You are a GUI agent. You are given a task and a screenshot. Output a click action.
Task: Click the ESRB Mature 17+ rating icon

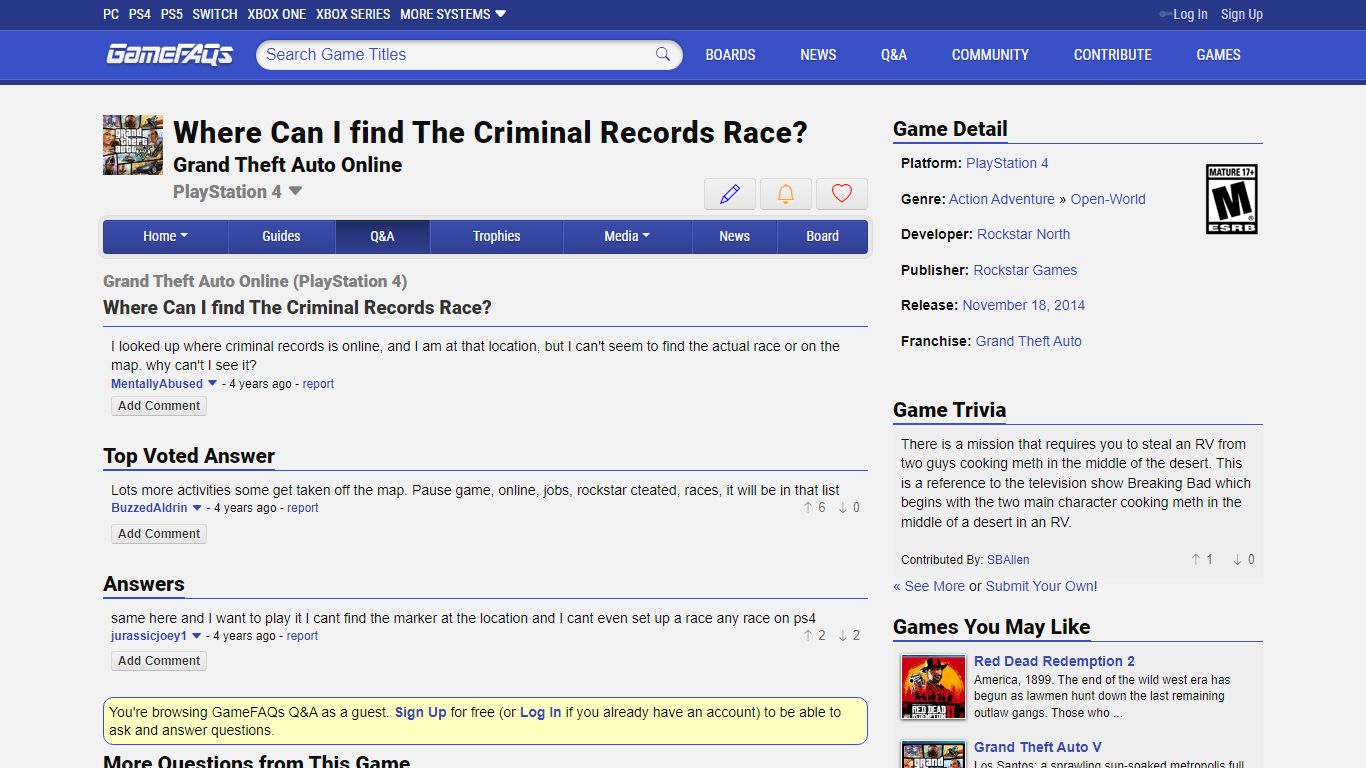[x=1231, y=199]
